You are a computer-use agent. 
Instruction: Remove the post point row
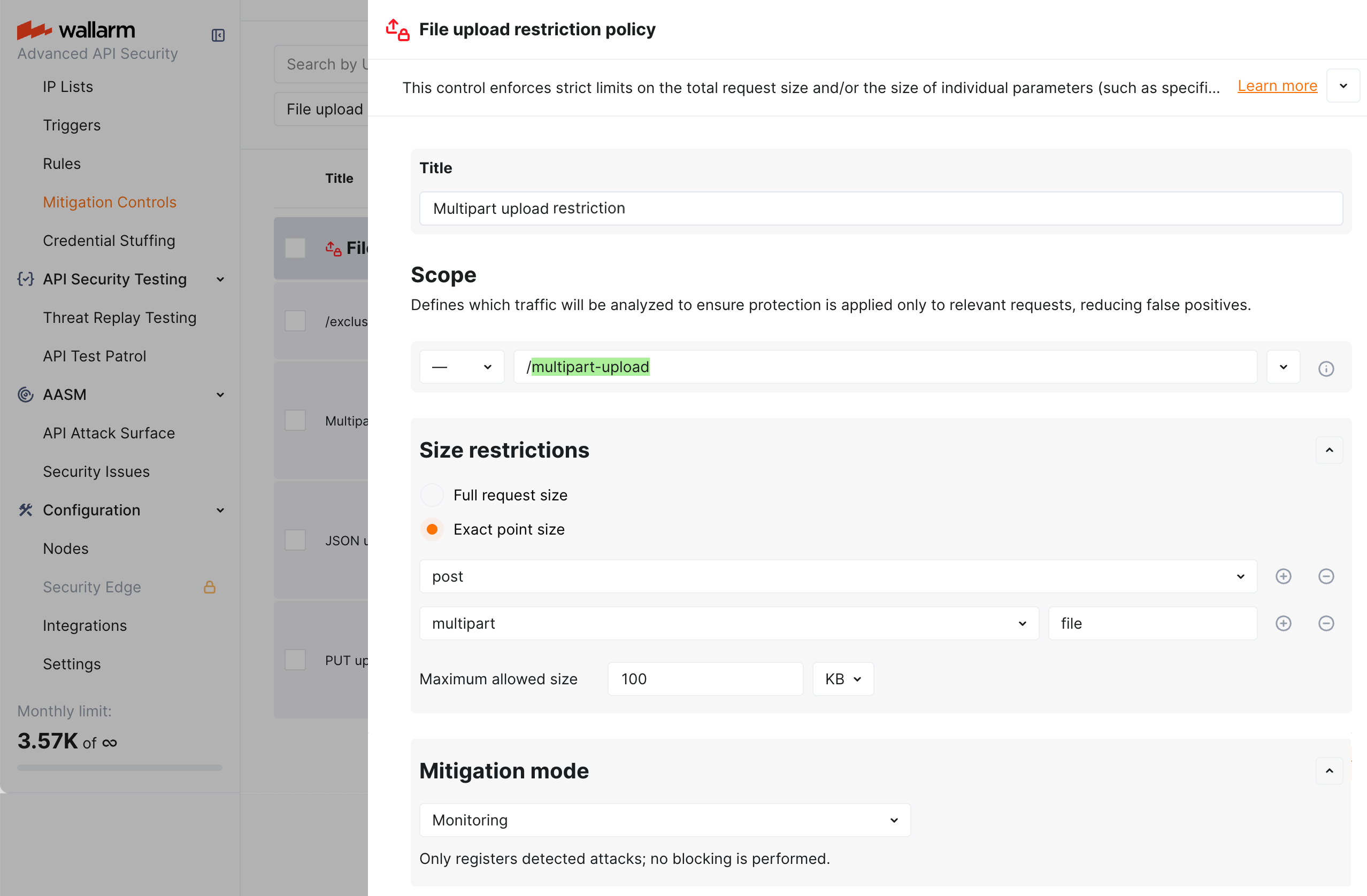pos(1326,576)
